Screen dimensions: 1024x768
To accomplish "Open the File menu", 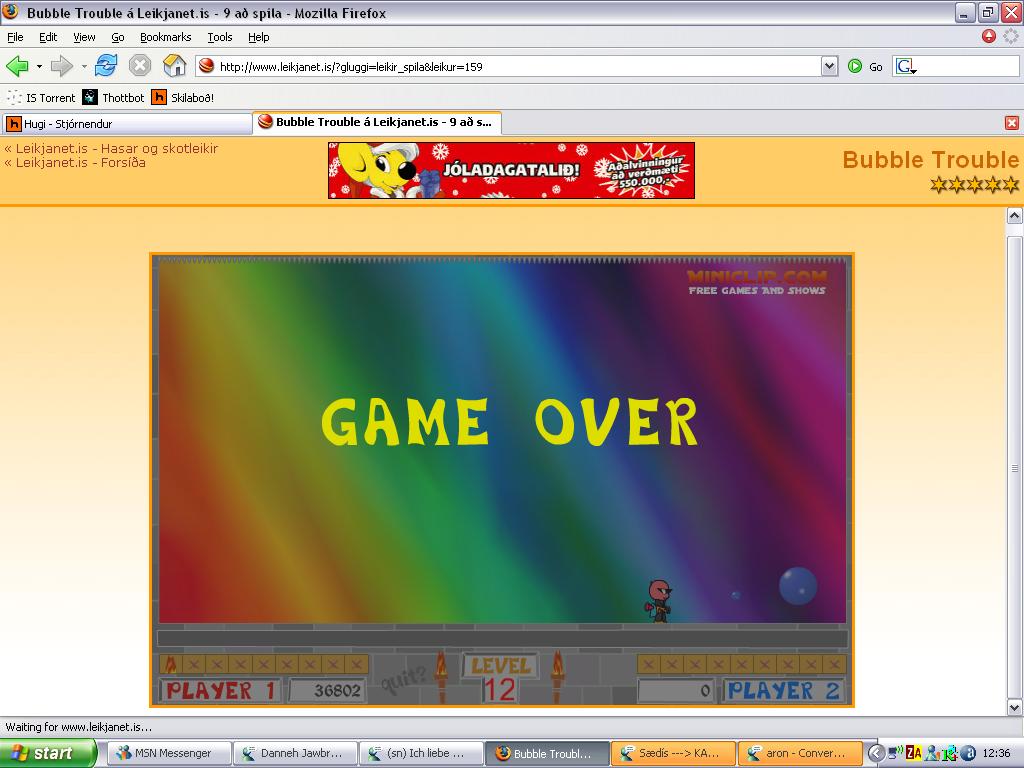I will pos(15,37).
